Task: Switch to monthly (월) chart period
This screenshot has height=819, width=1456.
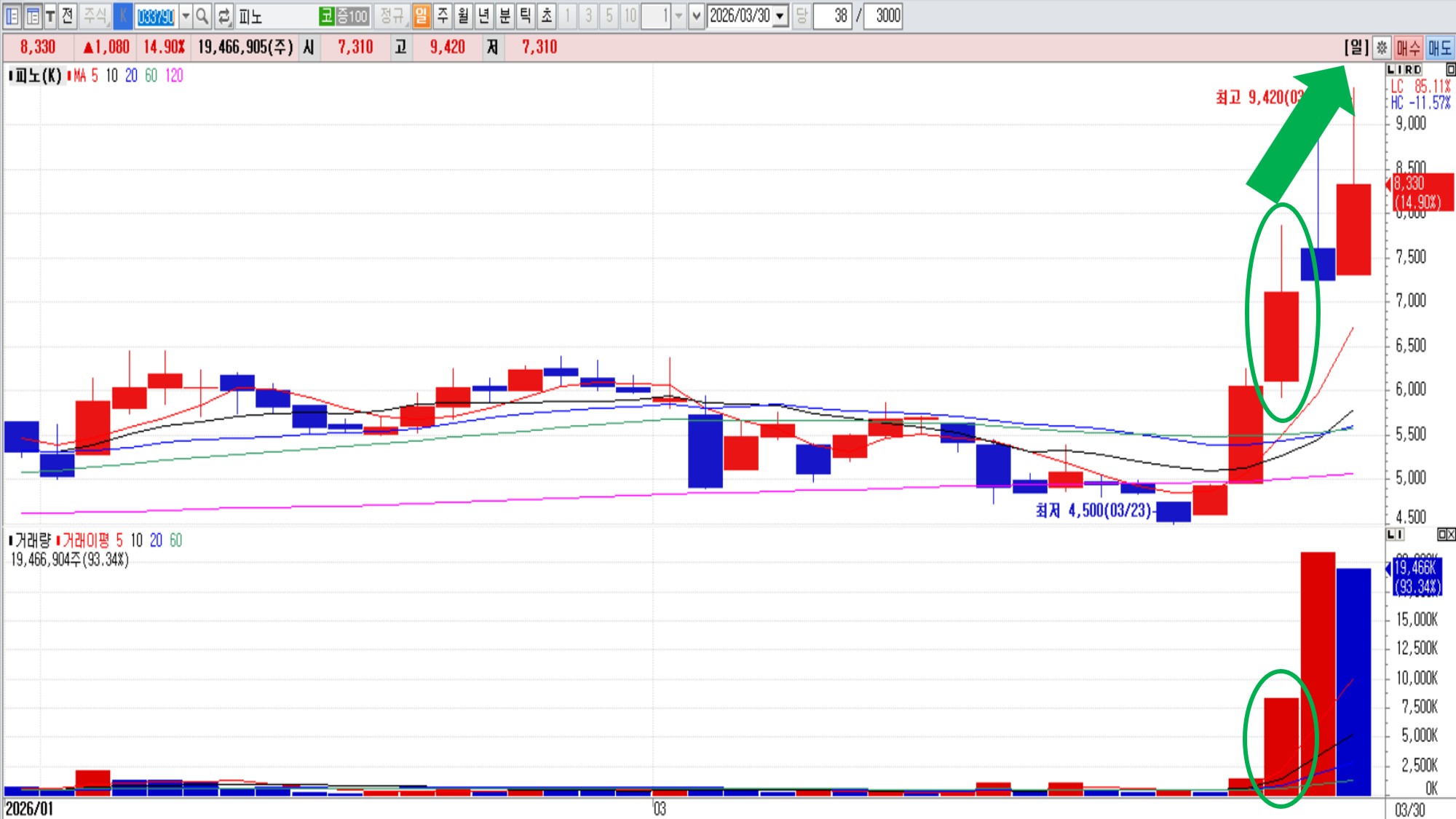Action: (463, 15)
